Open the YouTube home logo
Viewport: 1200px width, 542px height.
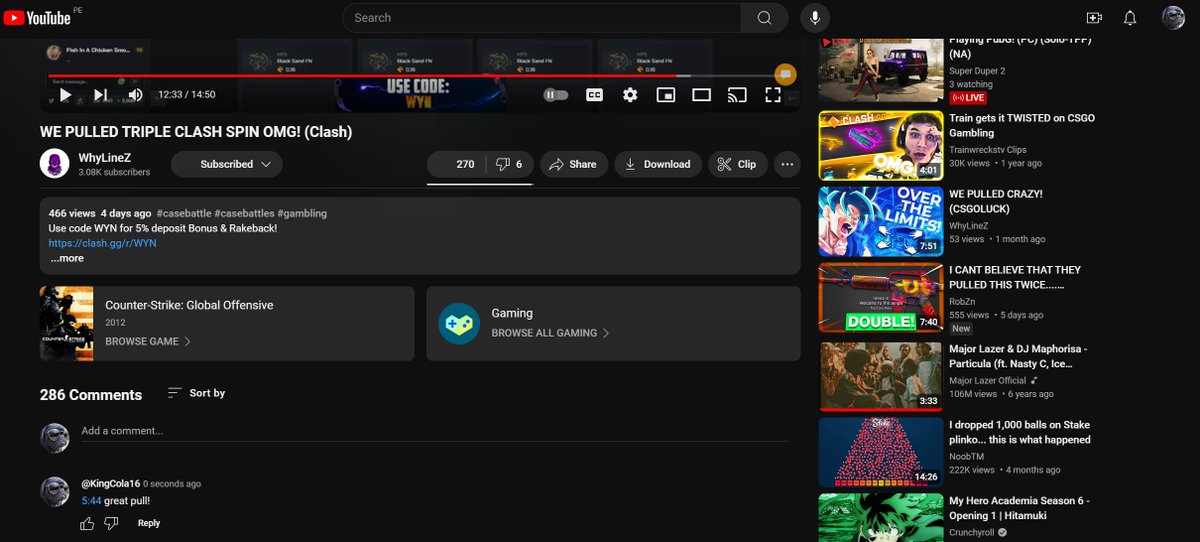tap(37, 18)
